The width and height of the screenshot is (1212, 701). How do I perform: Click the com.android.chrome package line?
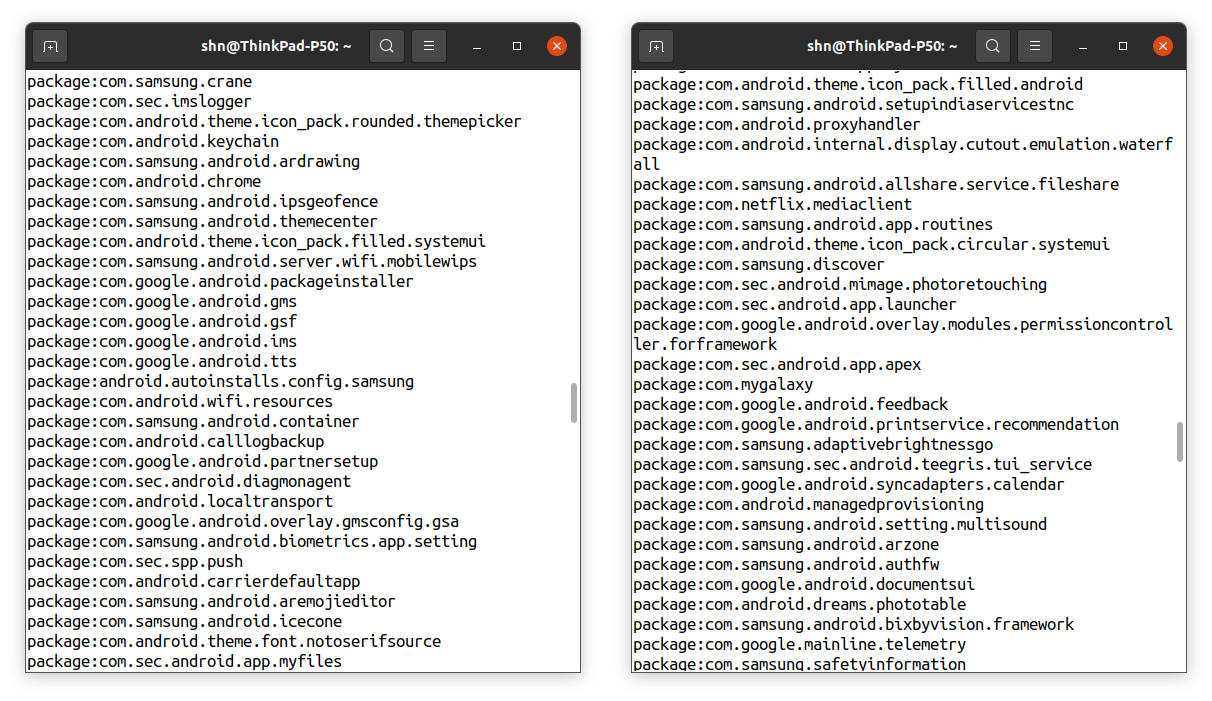(144, 181)
